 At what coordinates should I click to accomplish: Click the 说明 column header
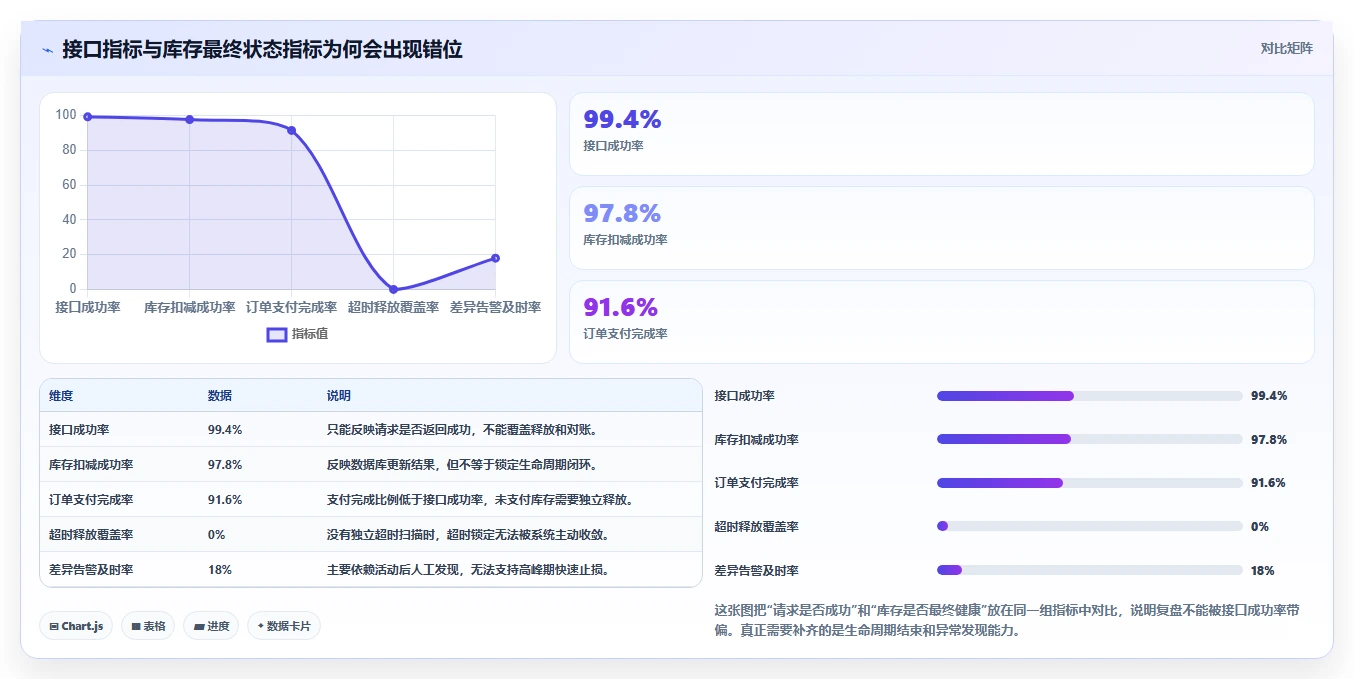tap(339, 396)
